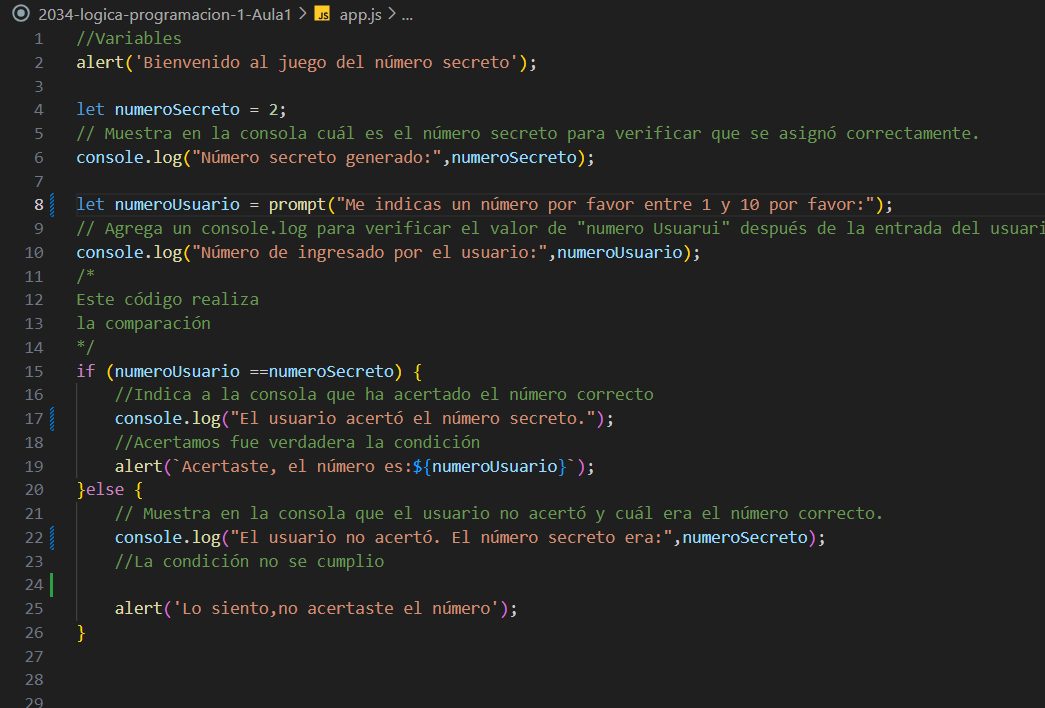This screenshot has width=1045, height=708.
Task: Click the 'la comparación' comment line
Action: click(x=143, y=323)
